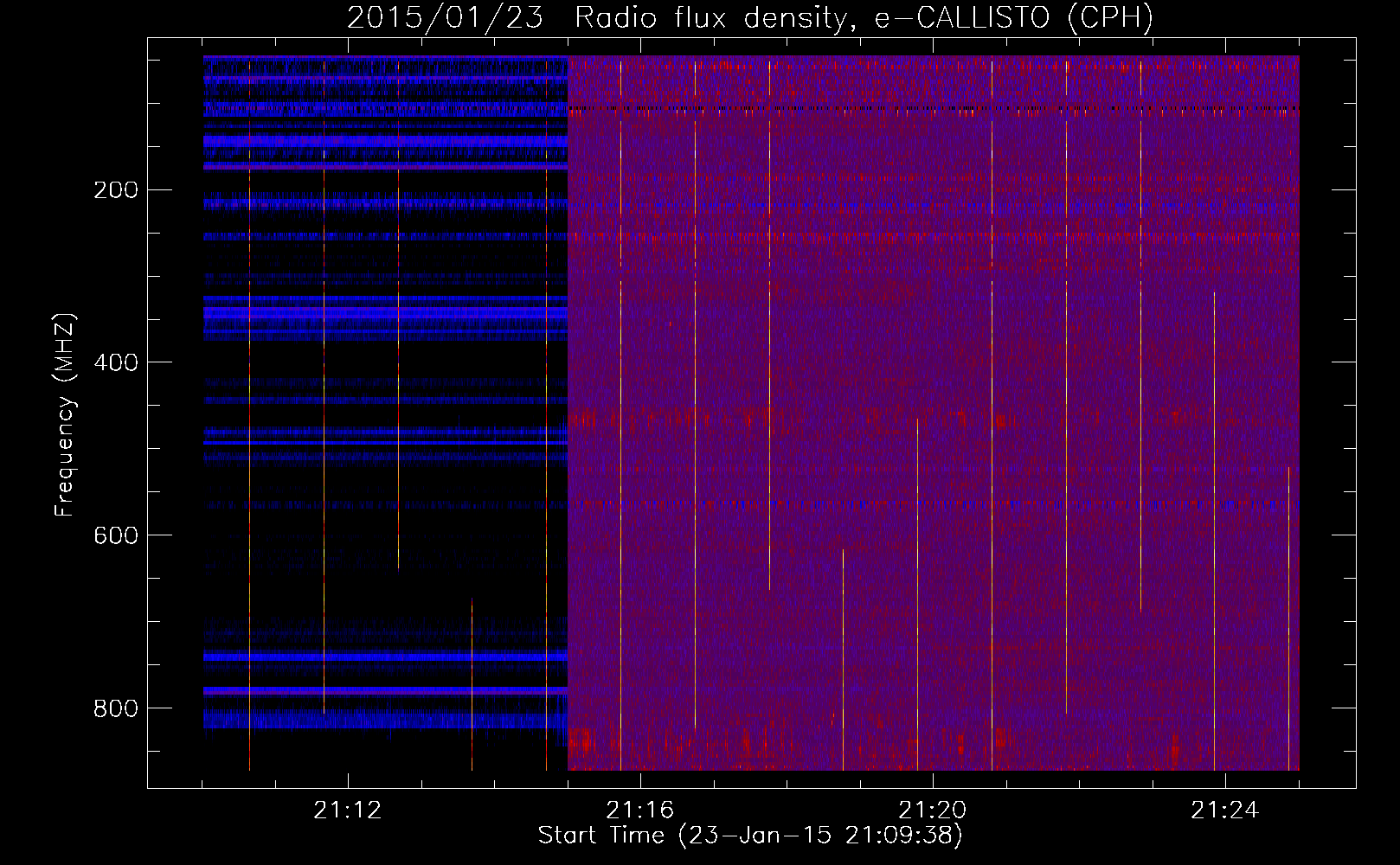Click the 200 frequency tick label
The height and width of the screenshot is (865, 1400).
pos(116,190)
